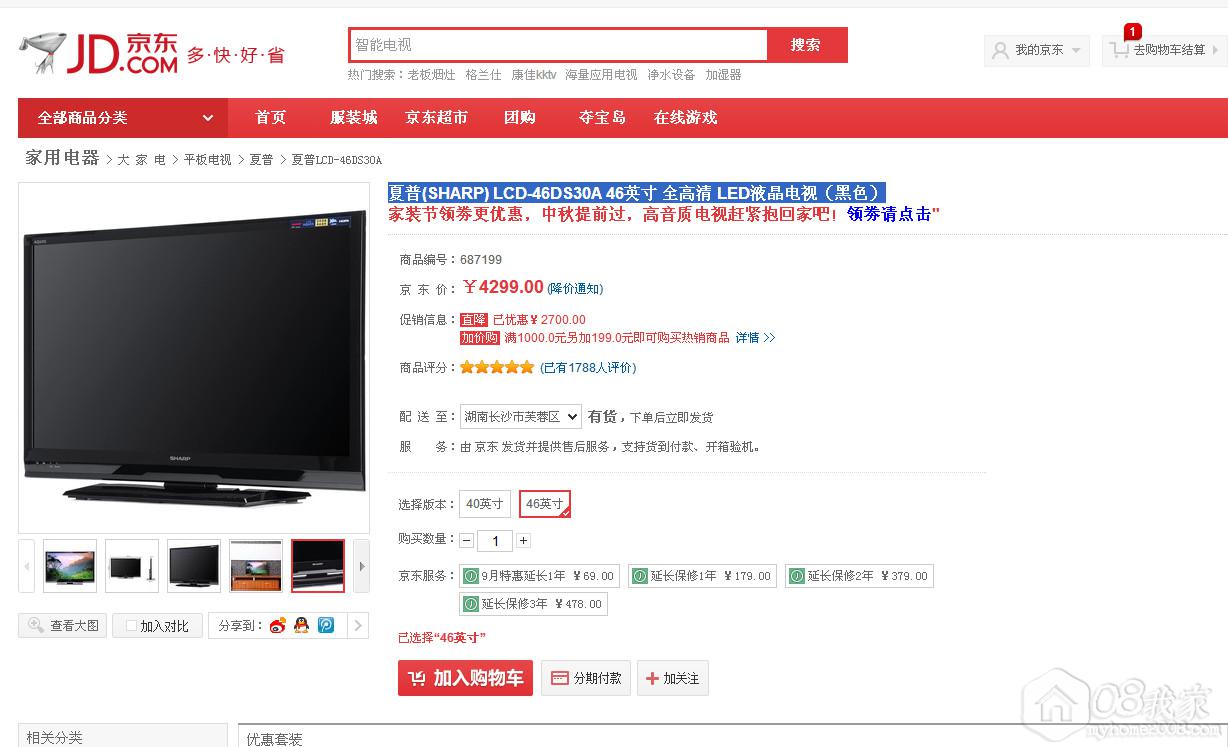Click 加入购物车 add to cart button
1228x747 pixels.
point(465,678)
